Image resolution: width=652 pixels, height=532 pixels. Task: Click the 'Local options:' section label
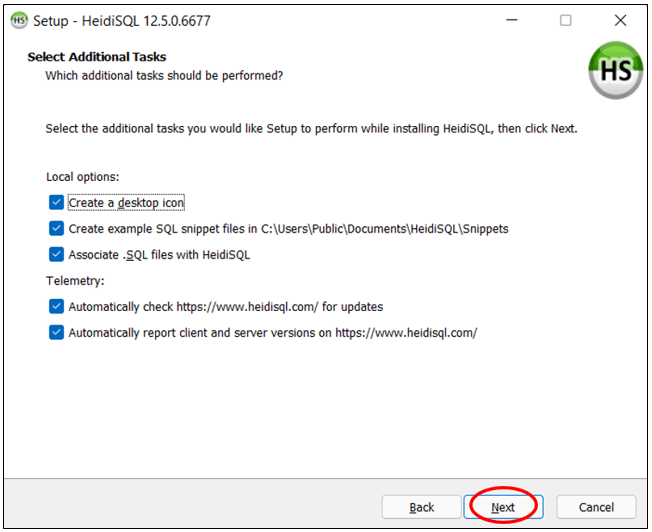(82, 177)
